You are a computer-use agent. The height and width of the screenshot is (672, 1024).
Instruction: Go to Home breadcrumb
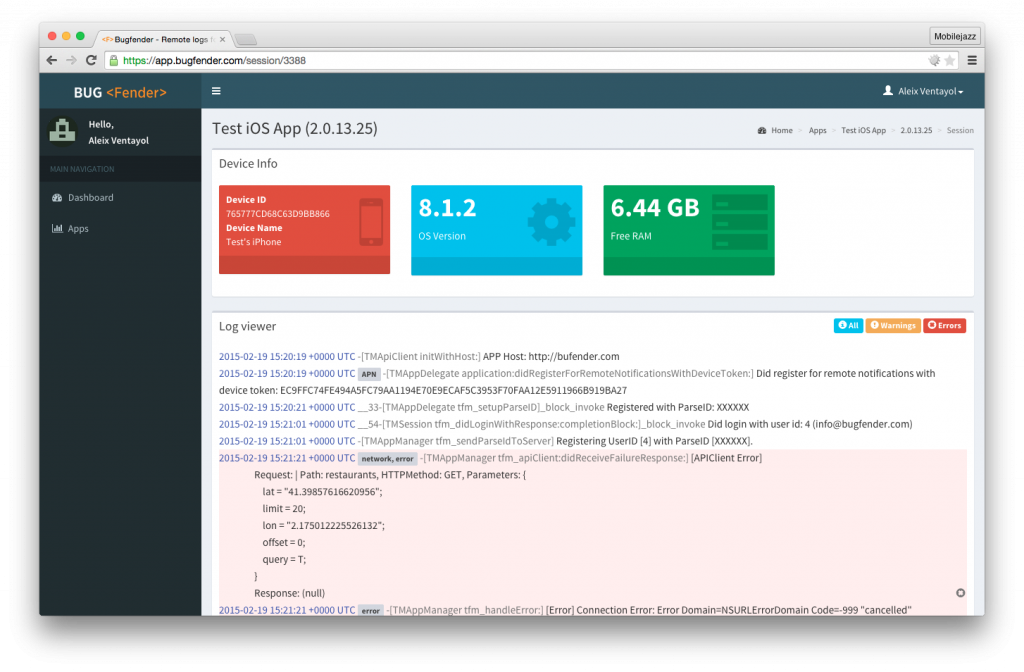[782, 131]
